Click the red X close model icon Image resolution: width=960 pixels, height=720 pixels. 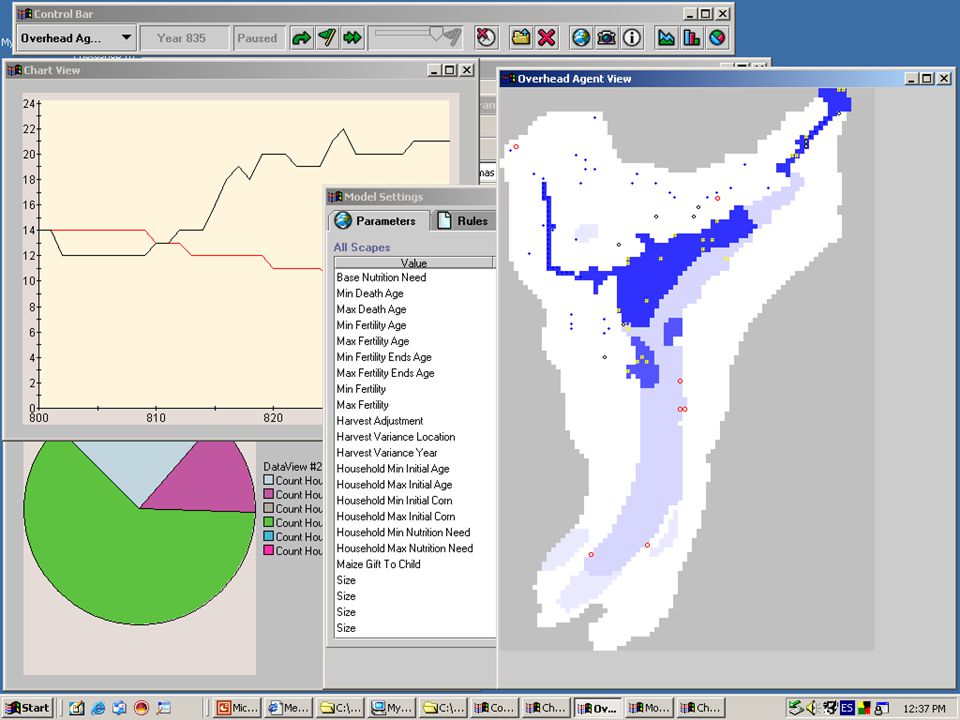(x=547, y=38)
